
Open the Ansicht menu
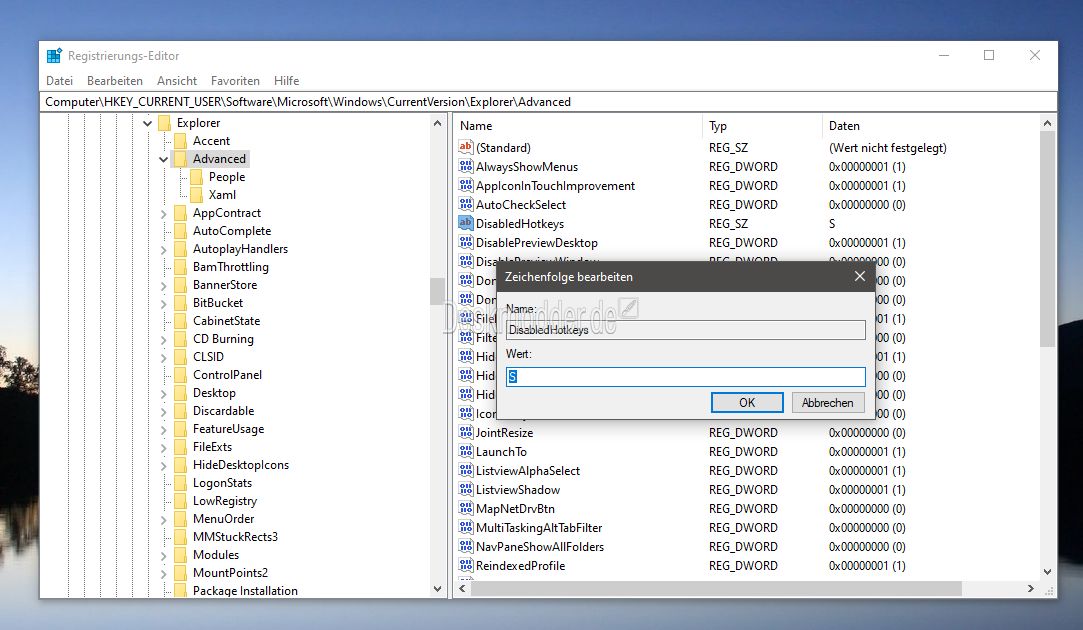[x=177, y=81]
